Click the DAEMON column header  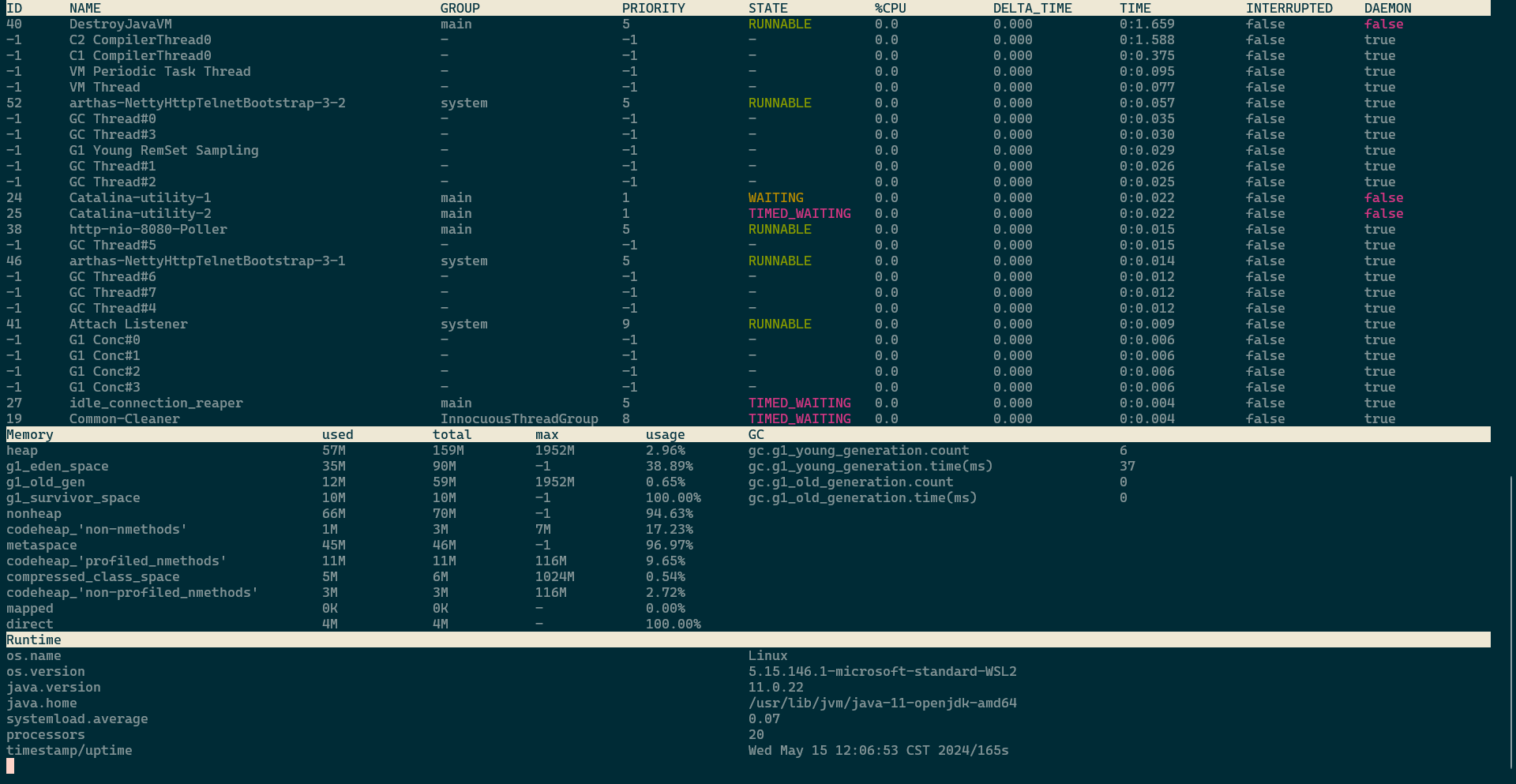tap(1387, 9)
